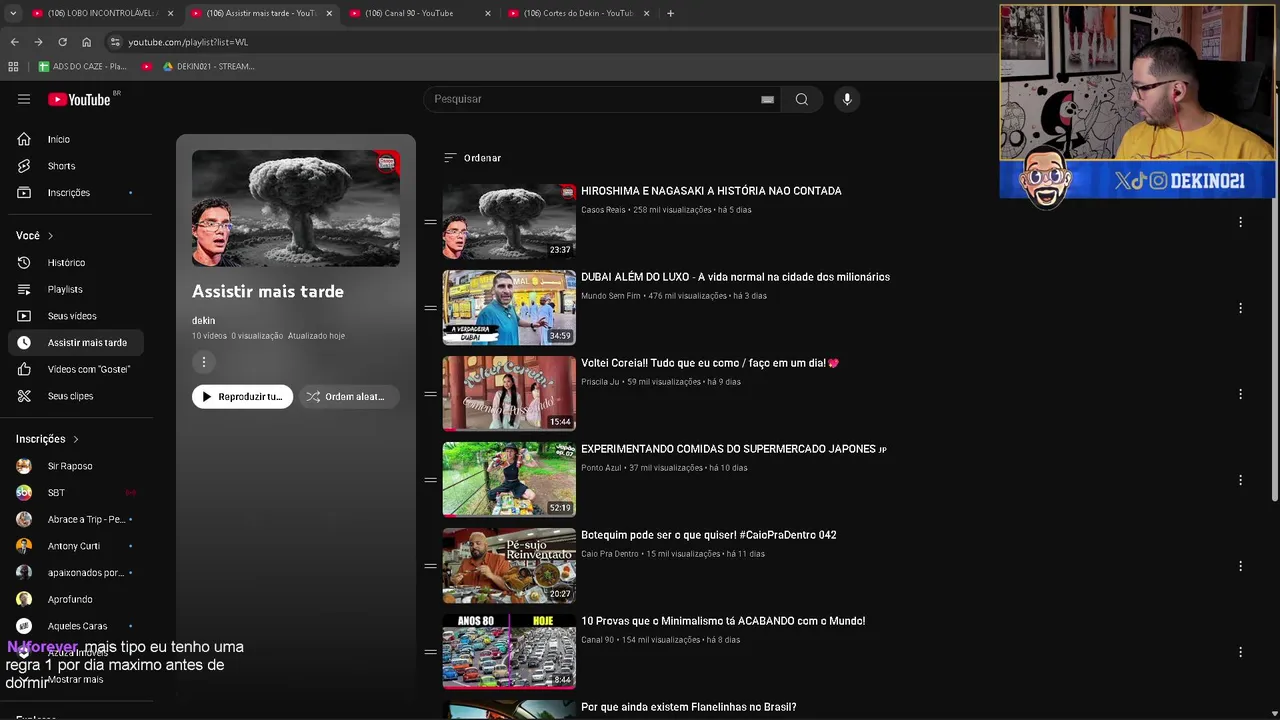The image size is (1280, 720).
Task: Click the search magnifier button
Action: pos(801,99)
